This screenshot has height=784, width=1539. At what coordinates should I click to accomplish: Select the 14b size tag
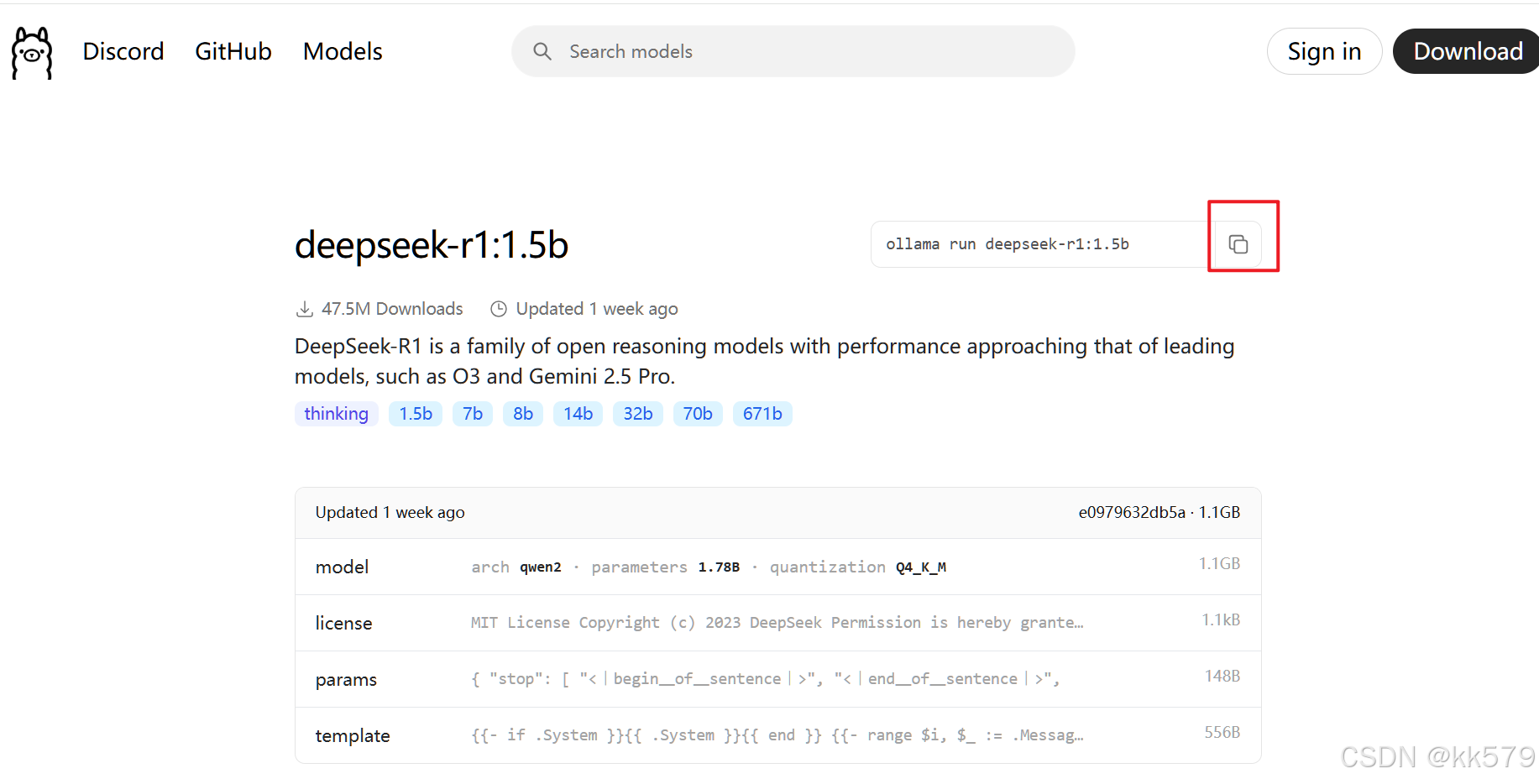[x=578, y=414]
